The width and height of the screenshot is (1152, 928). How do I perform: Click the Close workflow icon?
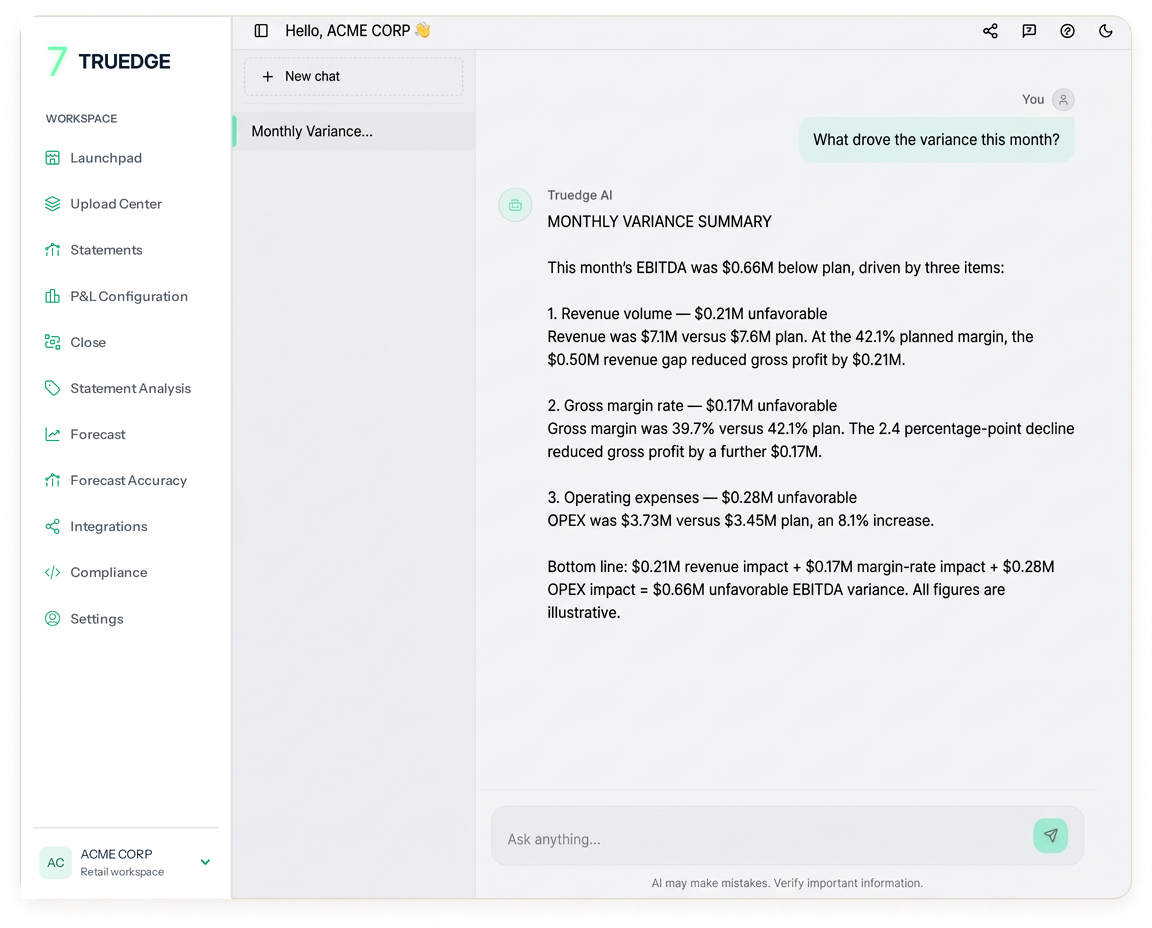52,342
